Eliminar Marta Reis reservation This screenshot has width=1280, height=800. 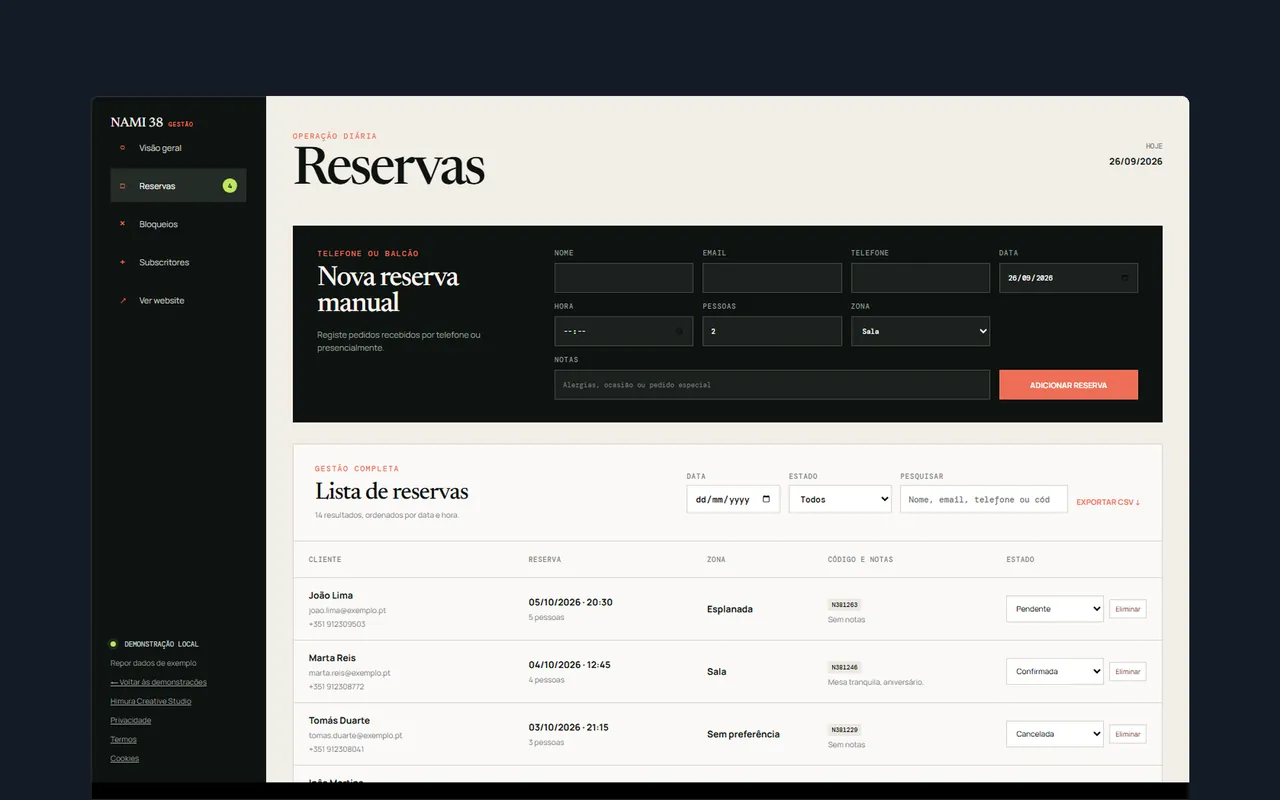[1128, 671]
